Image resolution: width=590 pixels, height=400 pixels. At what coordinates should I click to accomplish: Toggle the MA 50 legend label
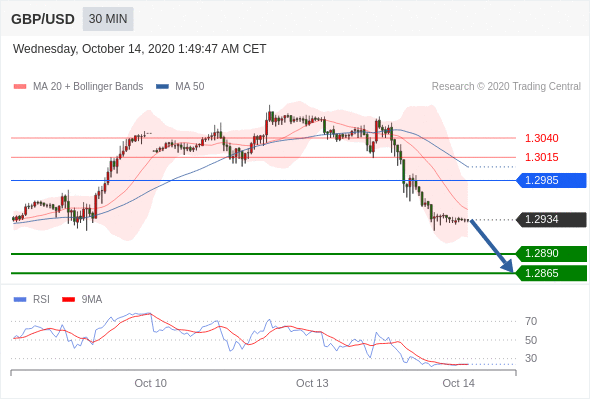pyautogui.click(x=190, y=87)
